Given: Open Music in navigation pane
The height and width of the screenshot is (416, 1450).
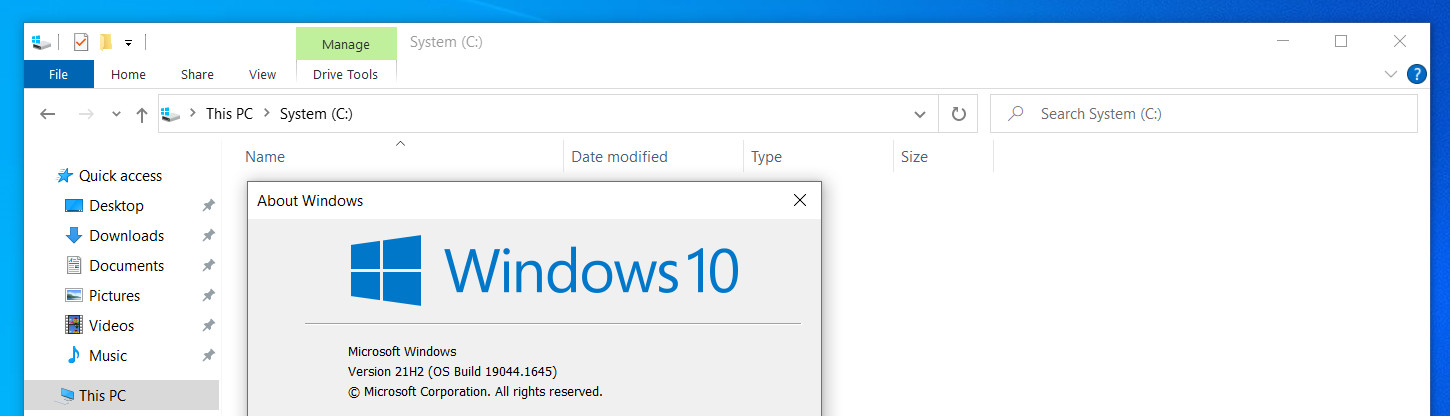Looking at the screenshot, I should coord(108,356).
